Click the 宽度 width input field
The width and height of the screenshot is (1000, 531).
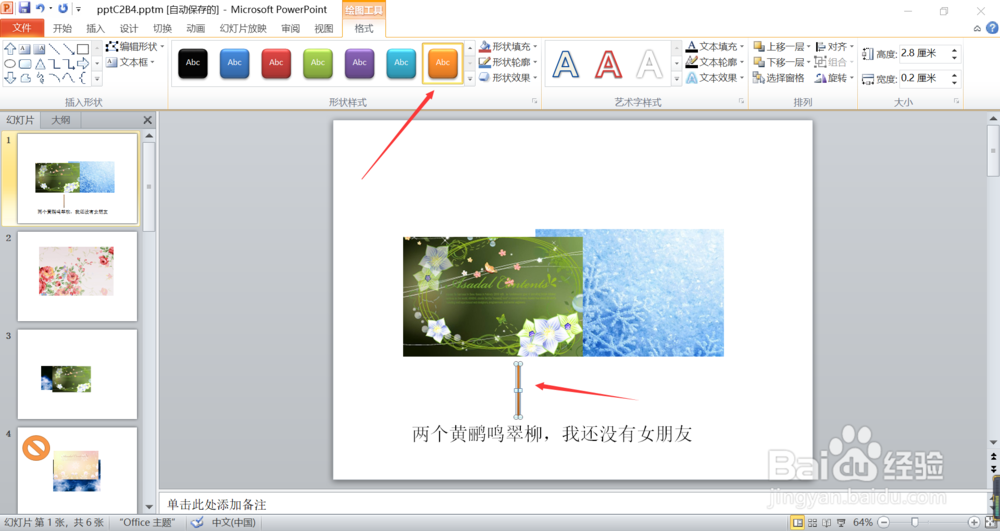pos(924,78)
